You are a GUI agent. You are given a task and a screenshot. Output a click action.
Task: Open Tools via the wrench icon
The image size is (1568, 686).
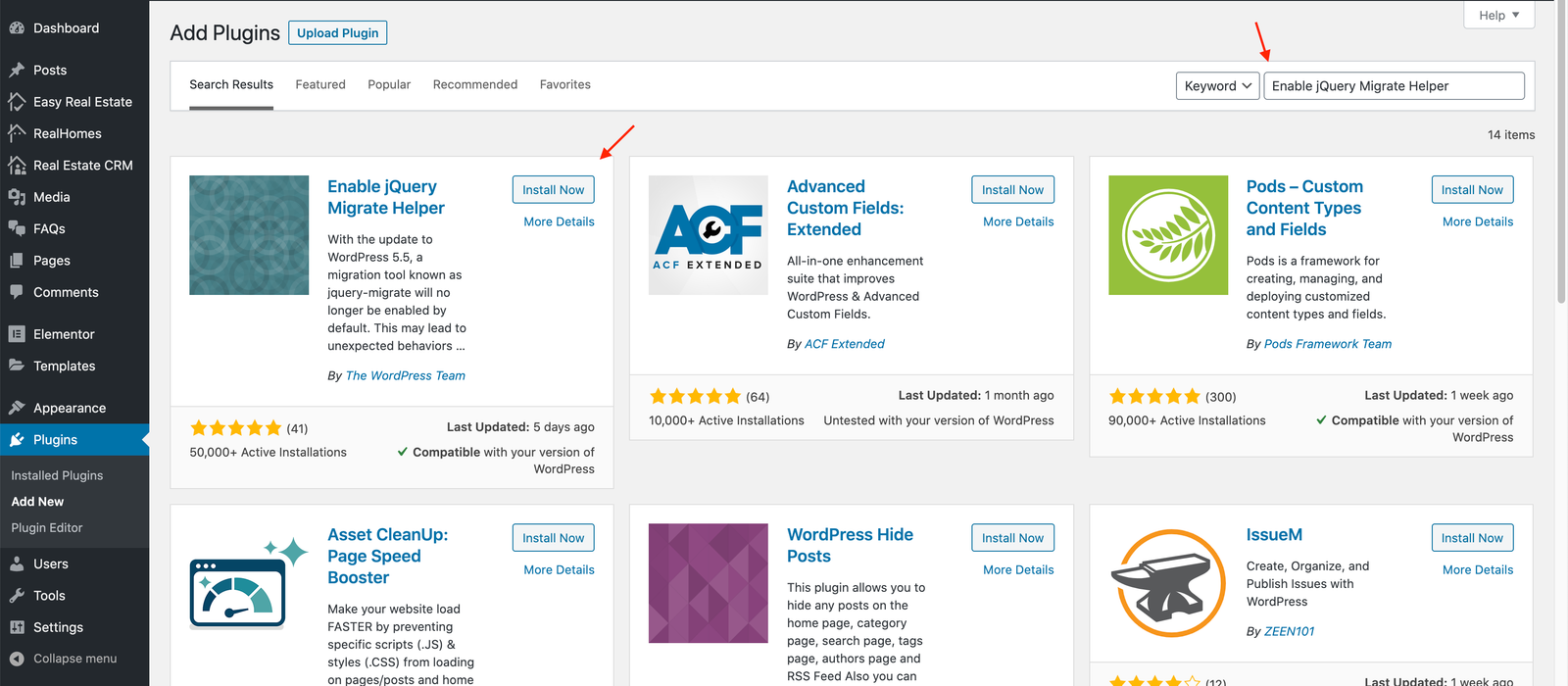click(17, 596)
